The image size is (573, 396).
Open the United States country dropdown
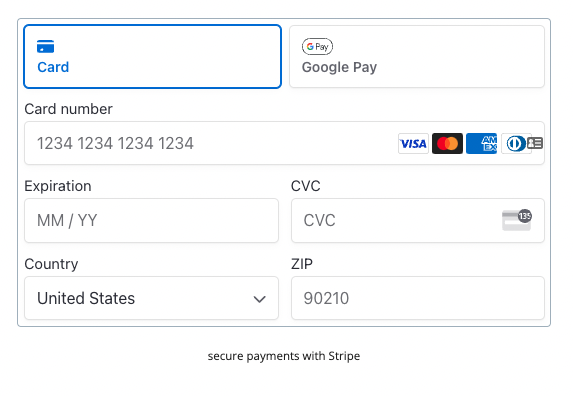(x=151, y=298)
